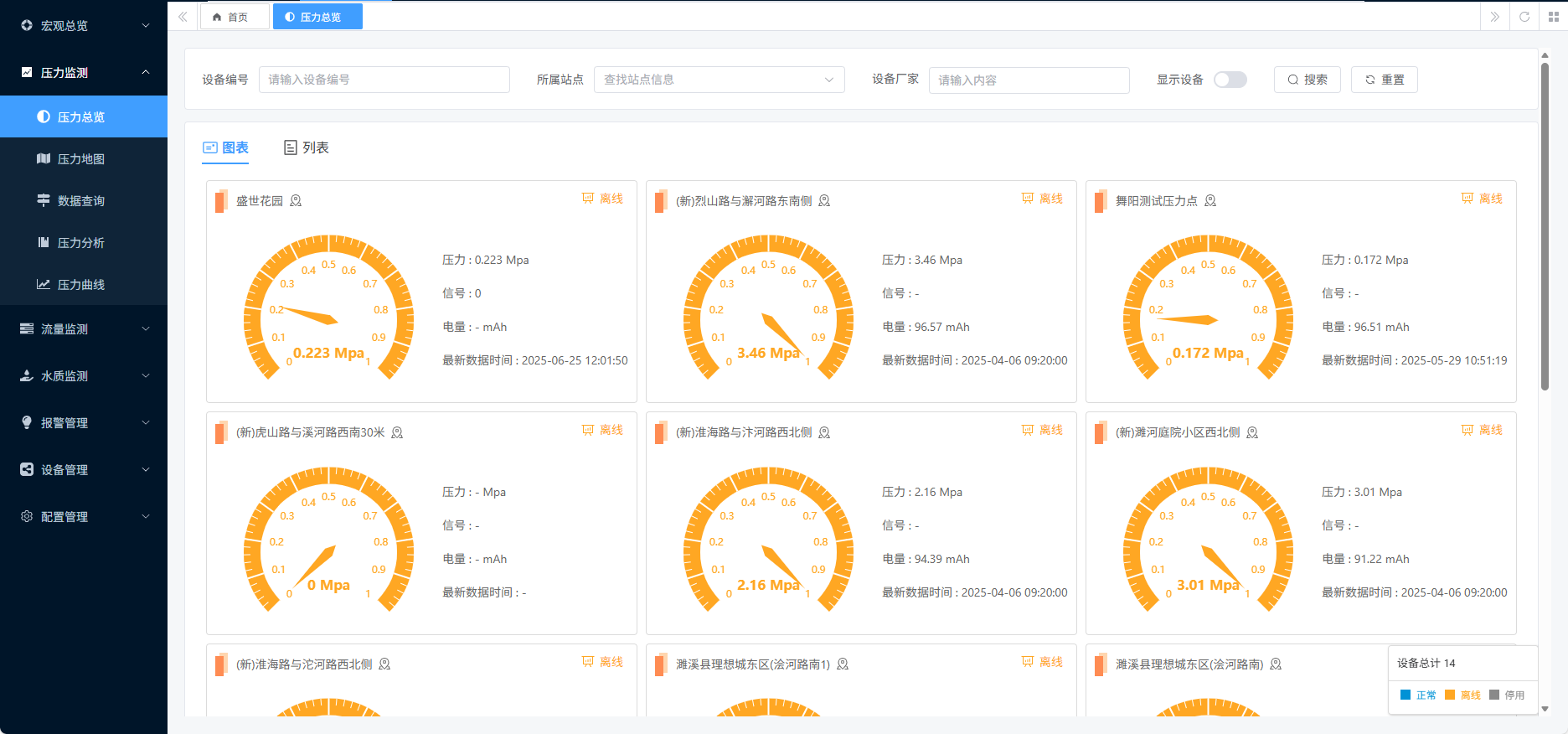Click the 离线 orange legend swatch

coord(1450,695)
